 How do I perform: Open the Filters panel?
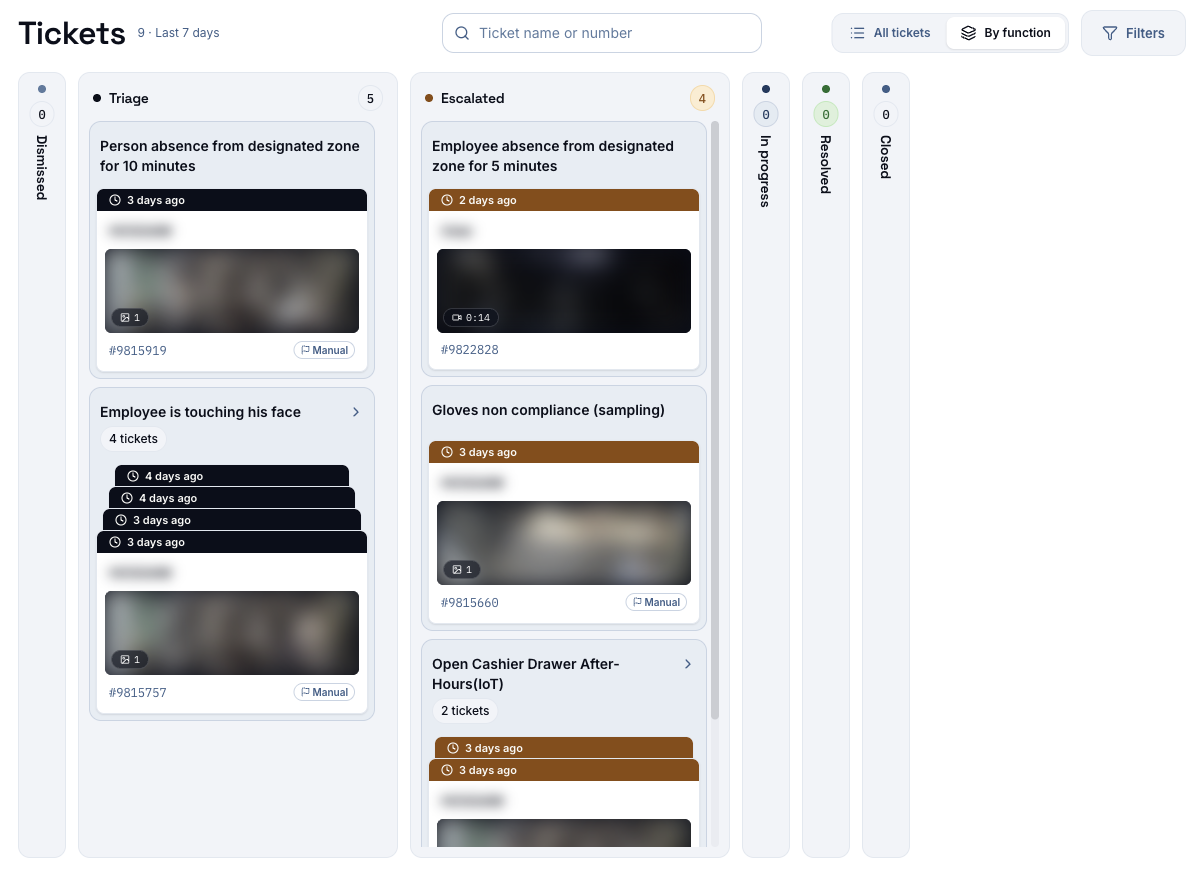click(1133, 33)
